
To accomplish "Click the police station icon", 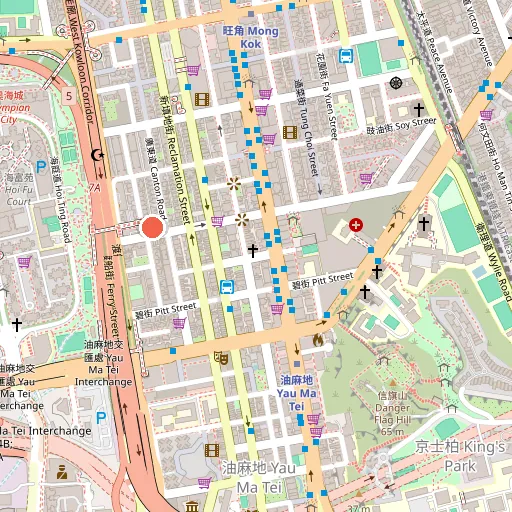I will [62, 472].
